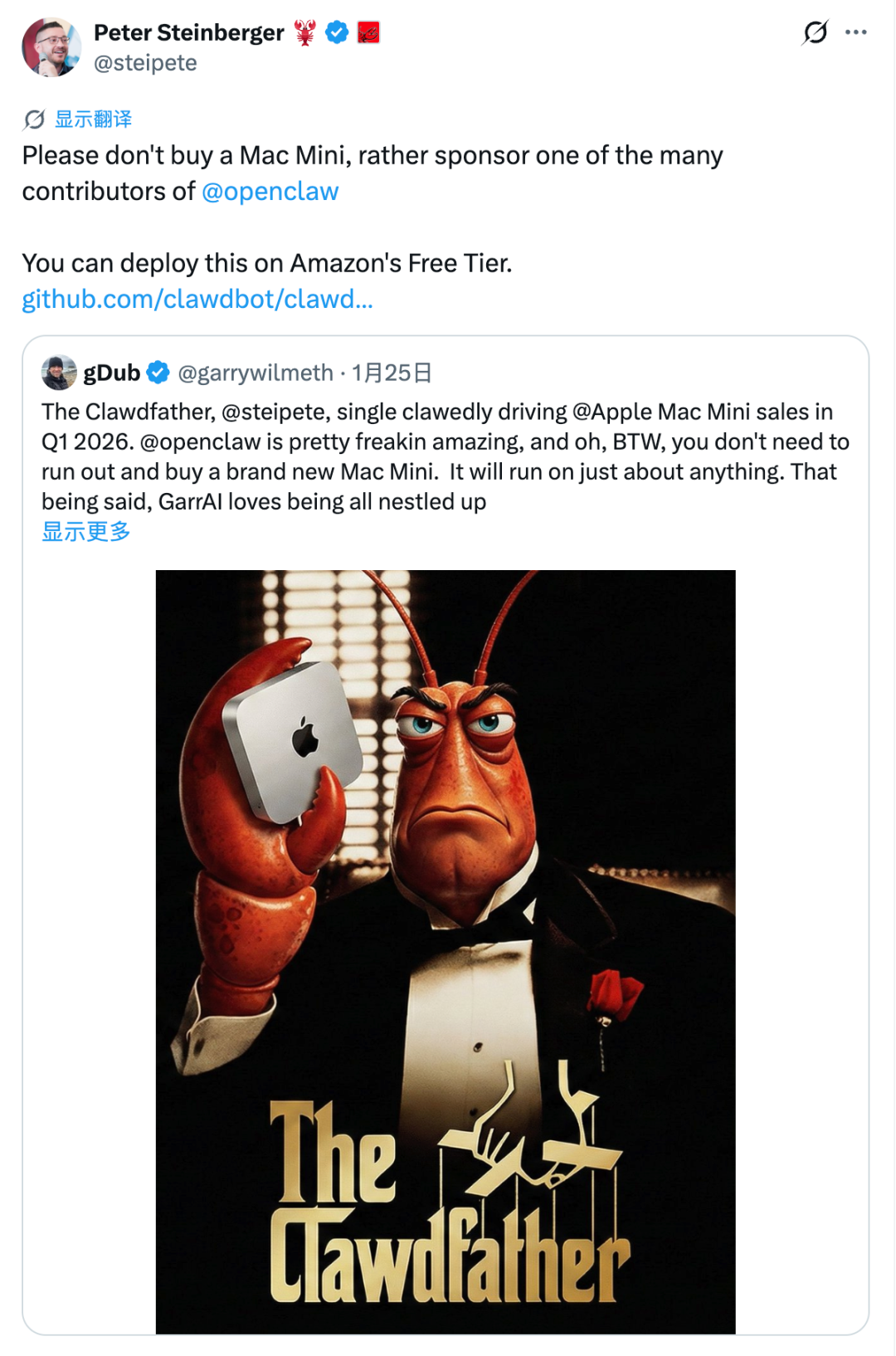
Task: Click gDub's blue verified badge
Action: pos(158,373)
